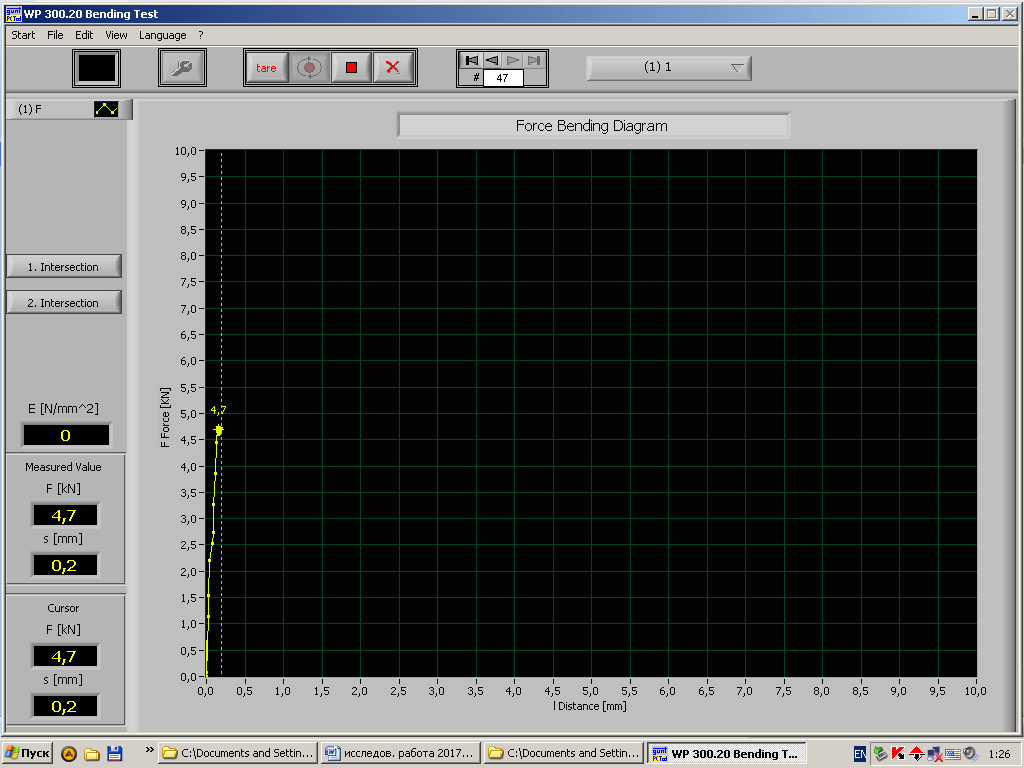Start recording with the circular record button
Screen dimensions: 1024x768
click(x=309, y=67)
